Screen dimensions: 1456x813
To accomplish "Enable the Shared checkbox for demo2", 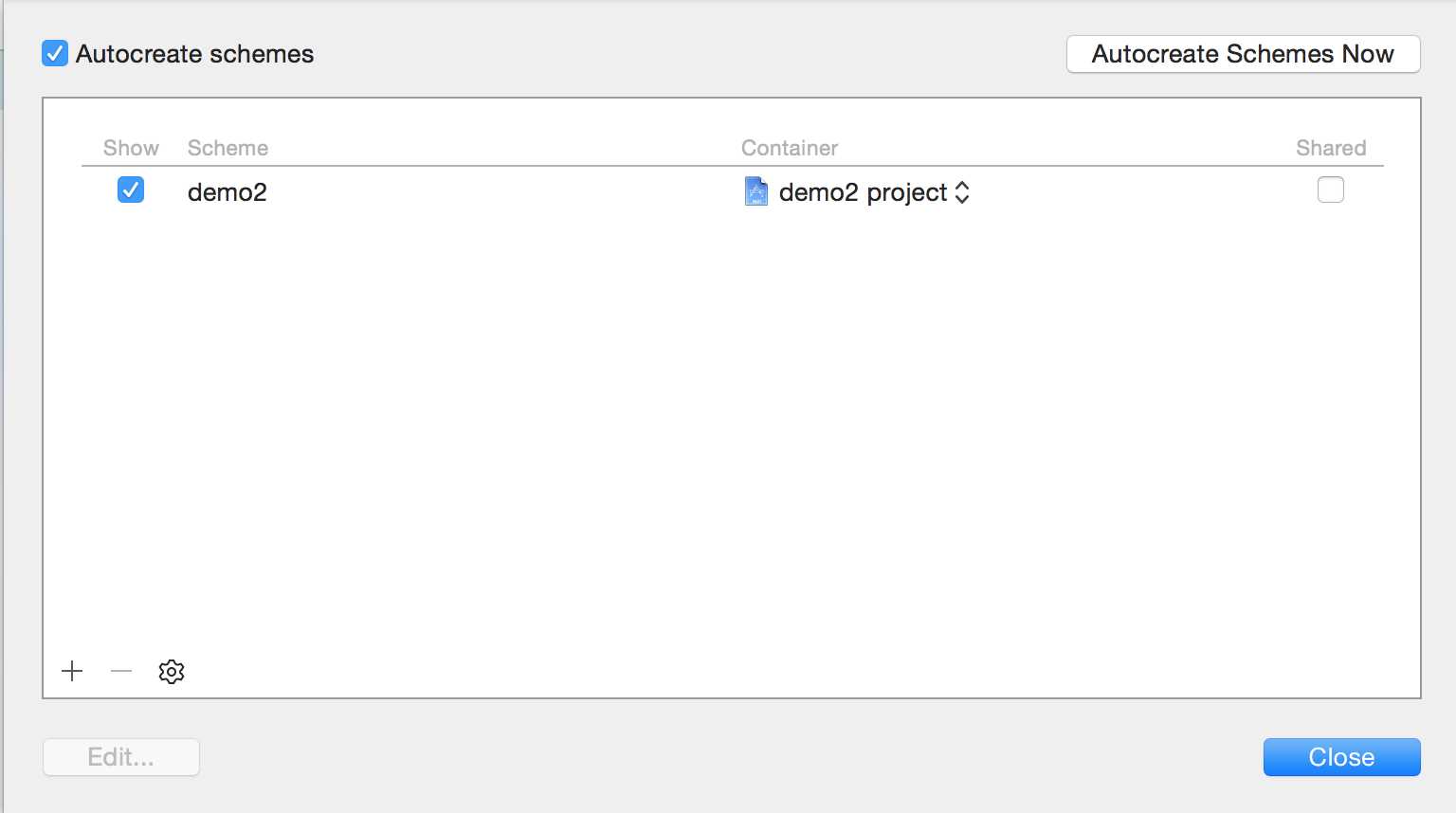I will 1330,190.
